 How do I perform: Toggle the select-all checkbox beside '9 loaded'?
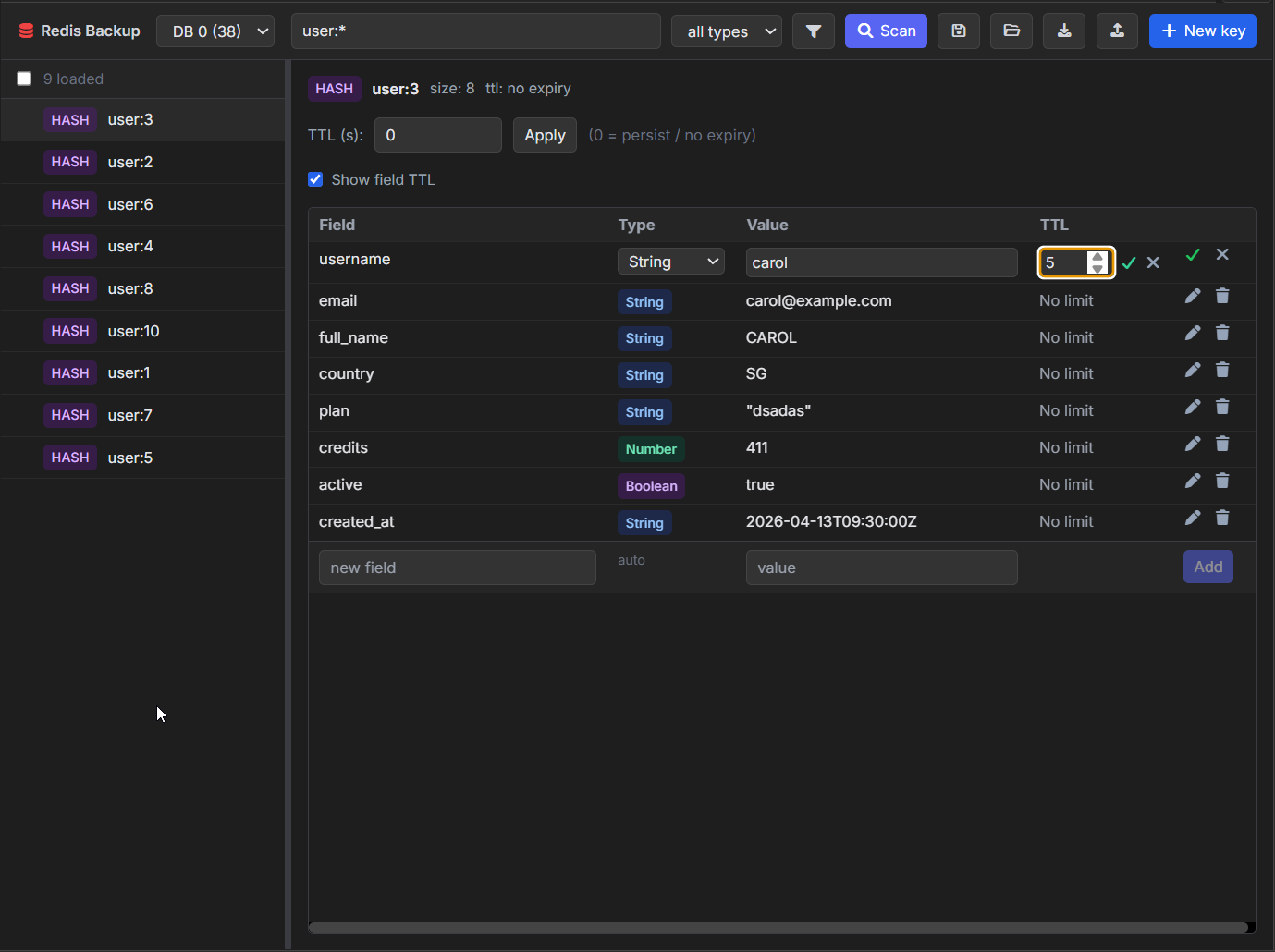[x=24, y=79]
